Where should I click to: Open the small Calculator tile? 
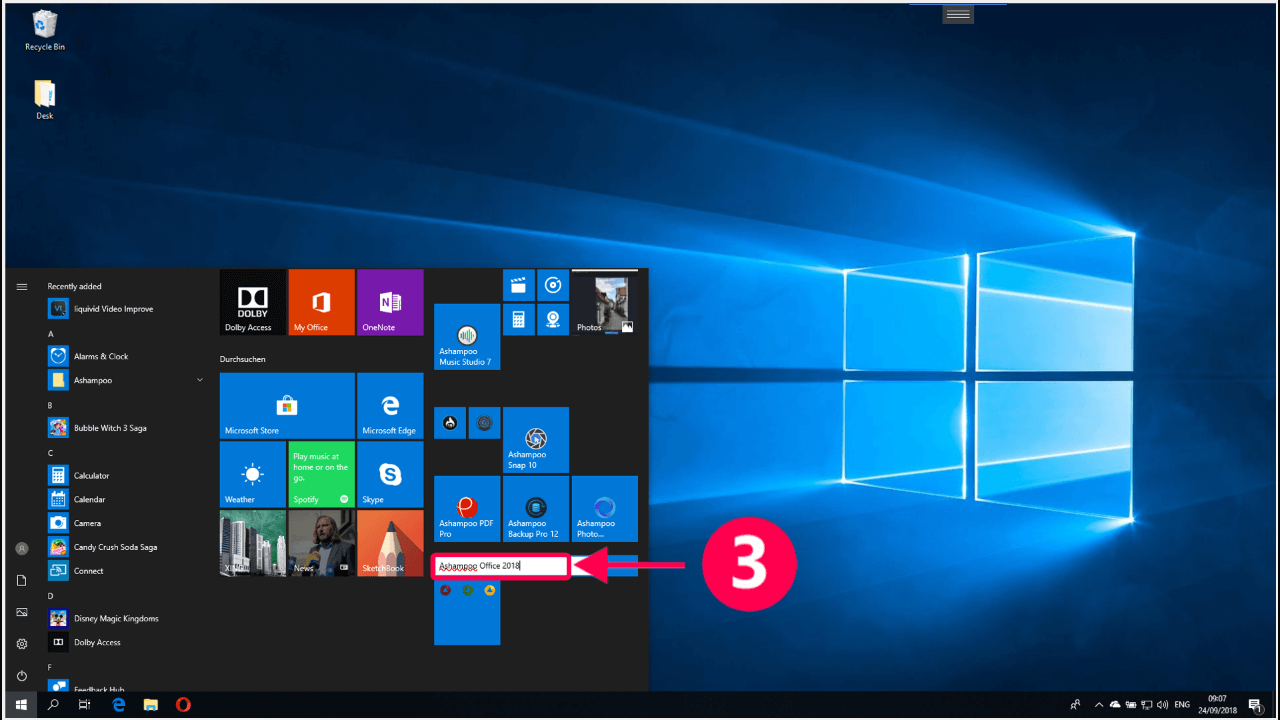pos(518,319)
